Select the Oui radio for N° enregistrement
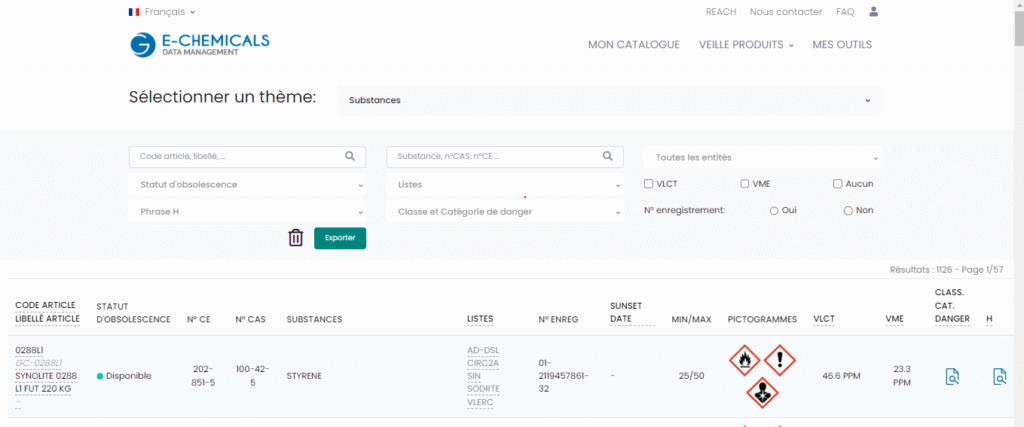 click(774, 211)
